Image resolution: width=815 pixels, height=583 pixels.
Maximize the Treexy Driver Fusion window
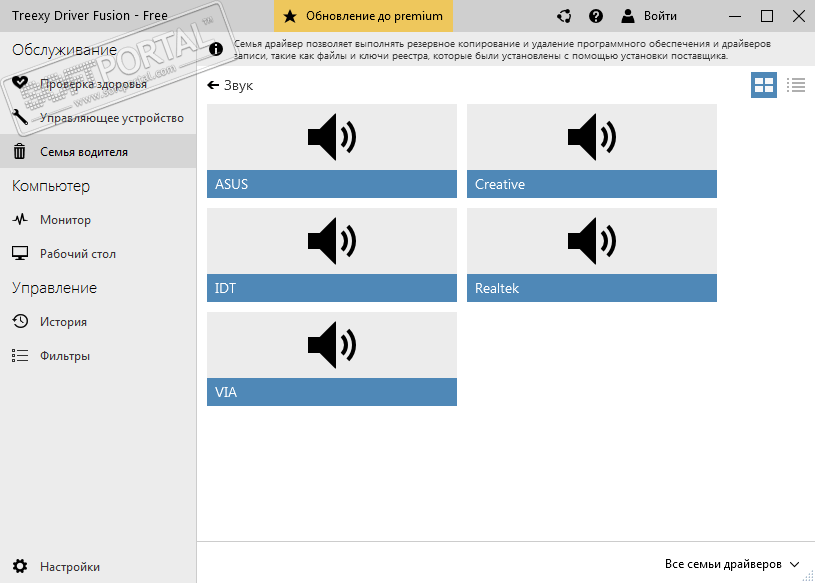click(x=767, y=16)
